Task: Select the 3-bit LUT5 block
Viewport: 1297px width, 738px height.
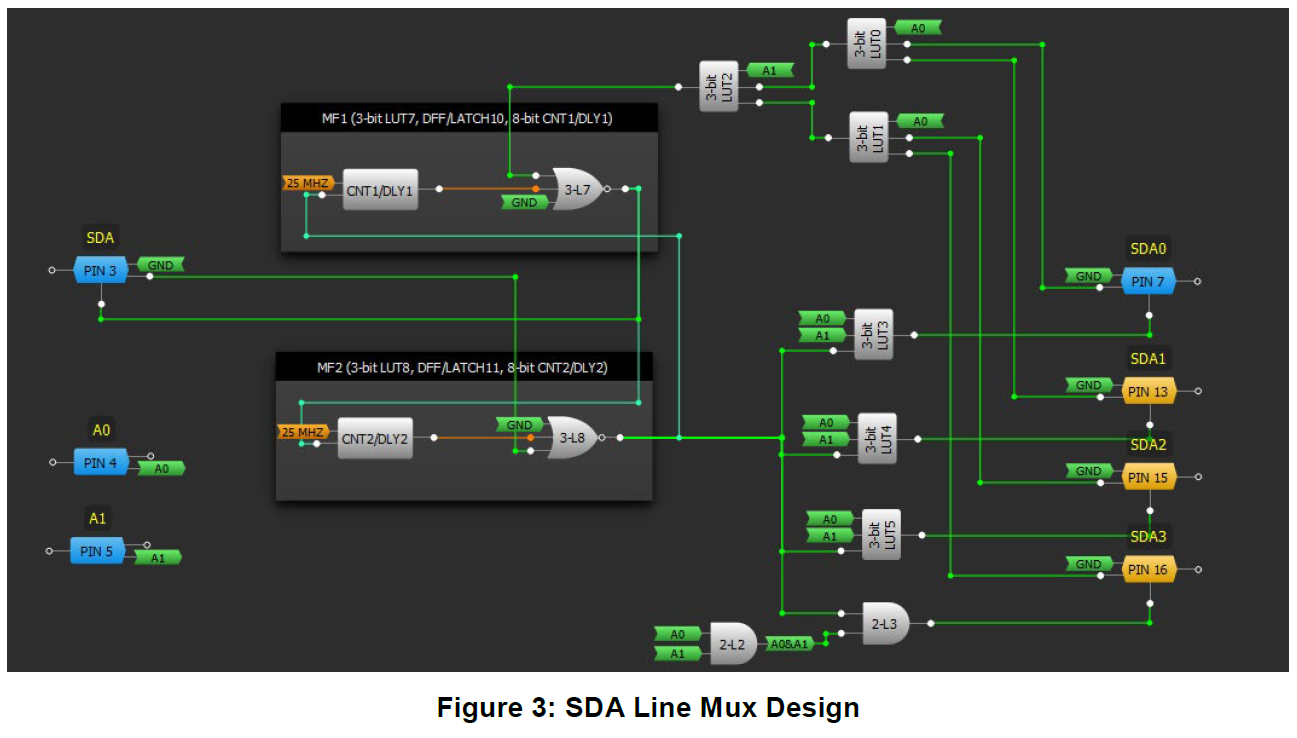Action: point(881,535)
